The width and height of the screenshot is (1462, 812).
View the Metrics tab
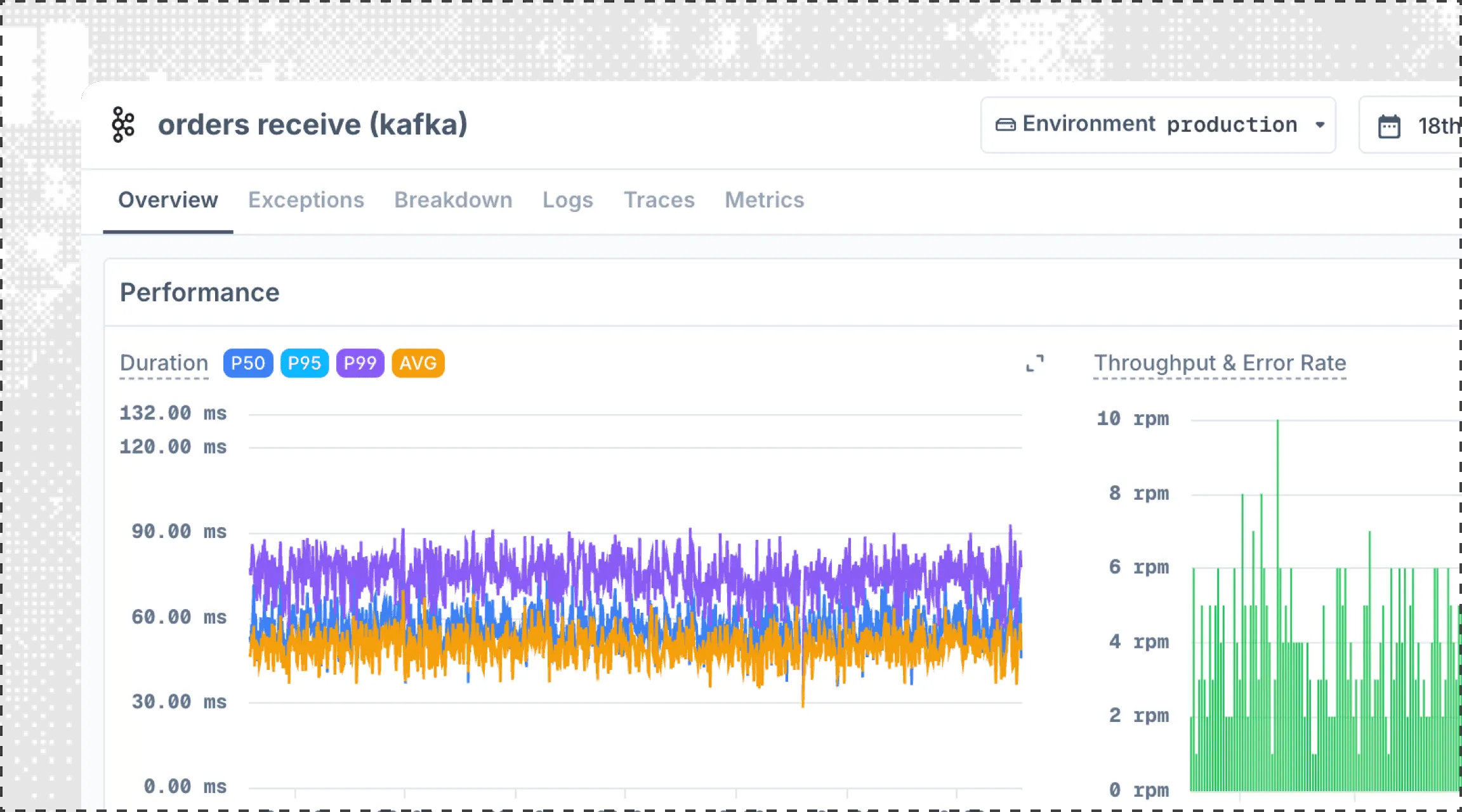764,200
